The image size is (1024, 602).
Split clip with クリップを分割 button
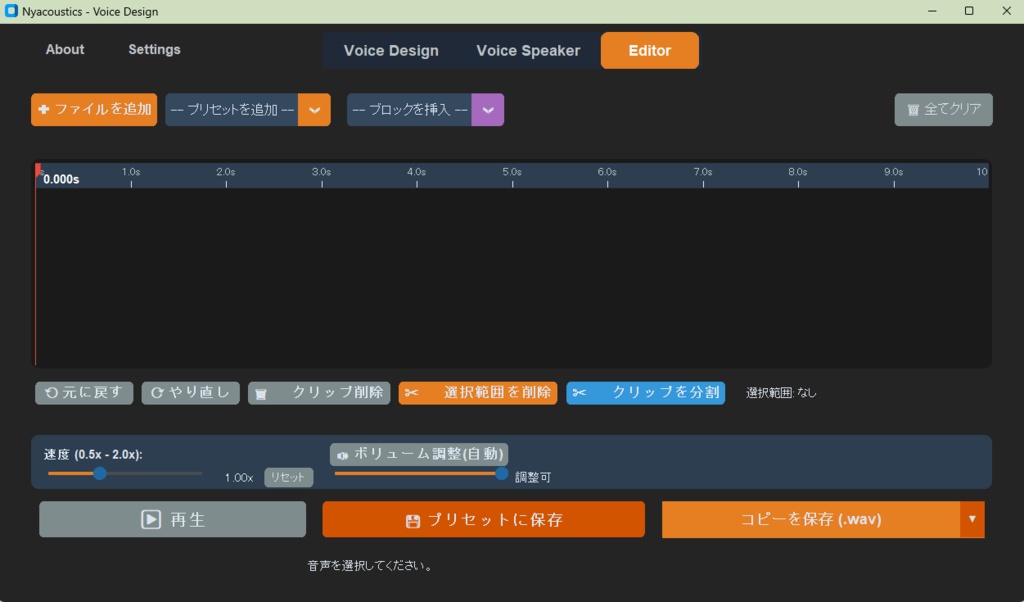[x=646, y=393]
